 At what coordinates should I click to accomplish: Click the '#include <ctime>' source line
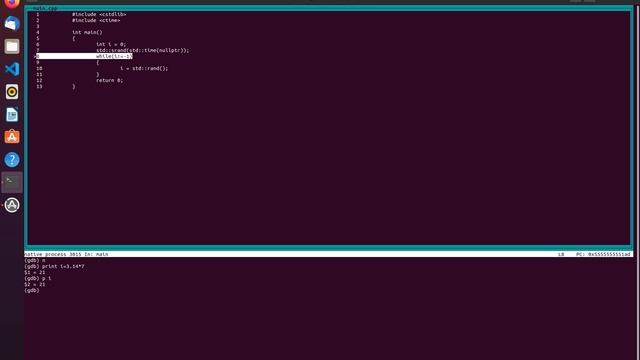pos(96,20)
